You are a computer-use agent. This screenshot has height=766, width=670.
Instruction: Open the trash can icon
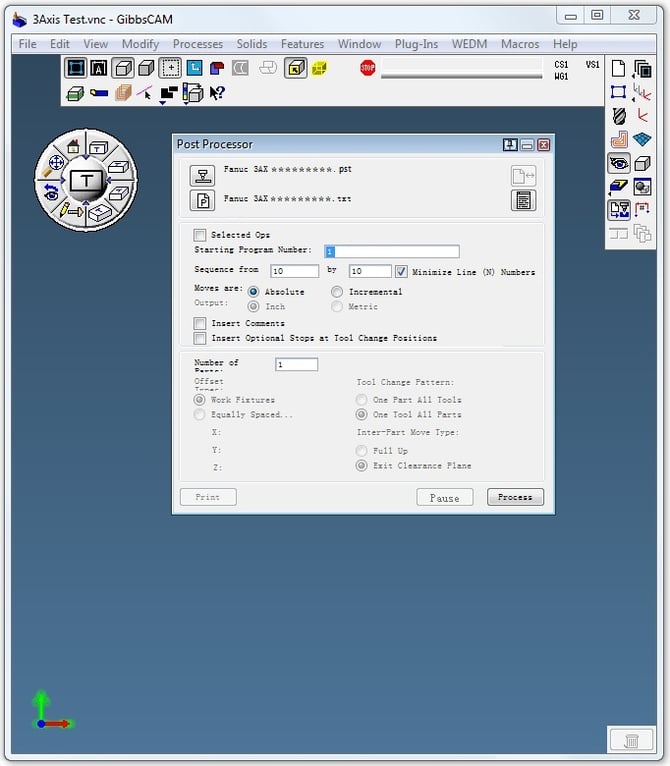coord(631,740)
